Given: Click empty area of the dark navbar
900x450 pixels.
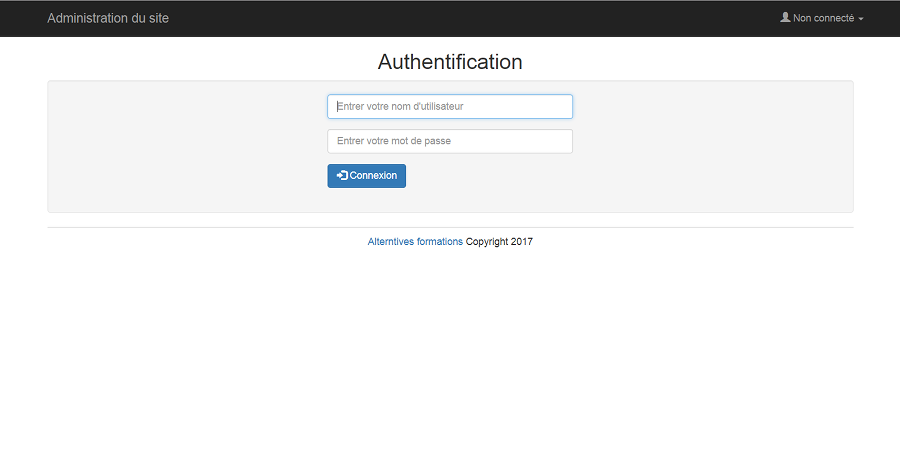Looking at the screenshot, I should pyautogui.click(x=450, y=18).
